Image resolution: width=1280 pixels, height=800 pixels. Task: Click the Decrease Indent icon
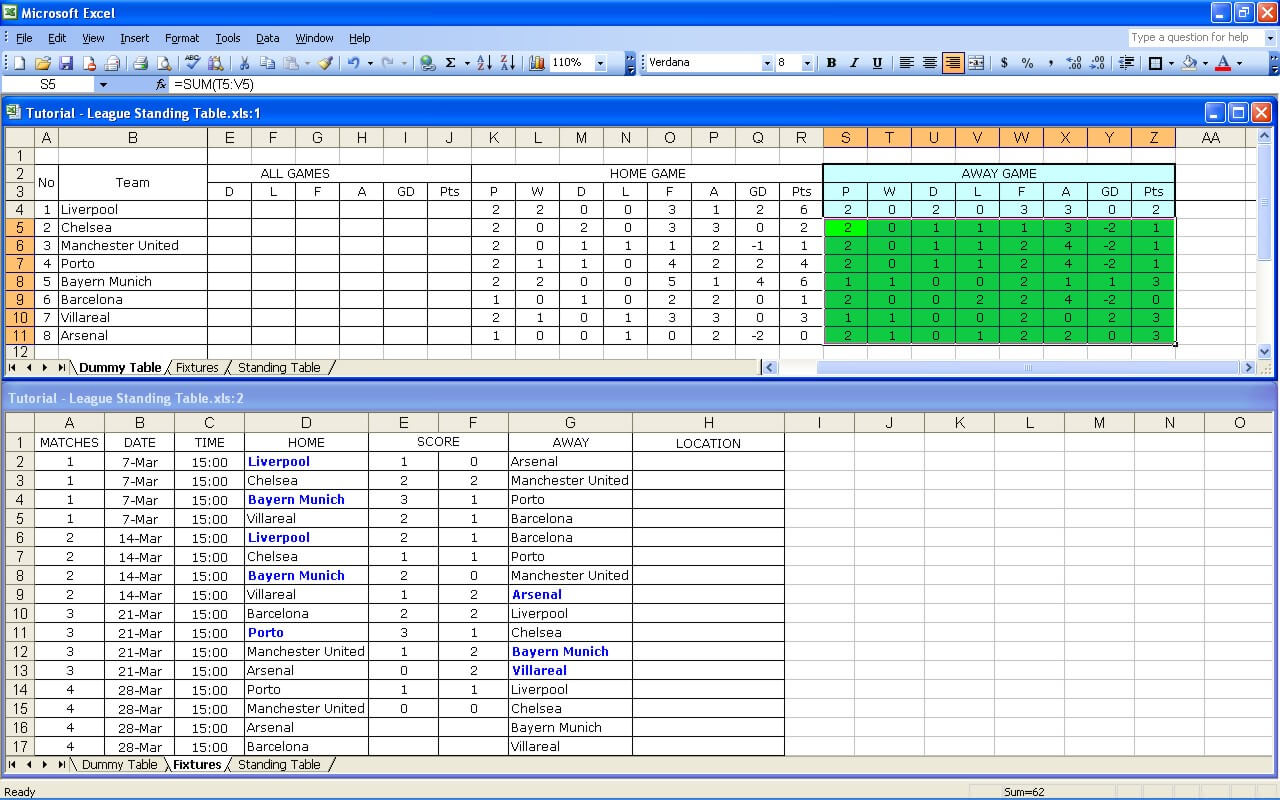tap(1127, 63)
